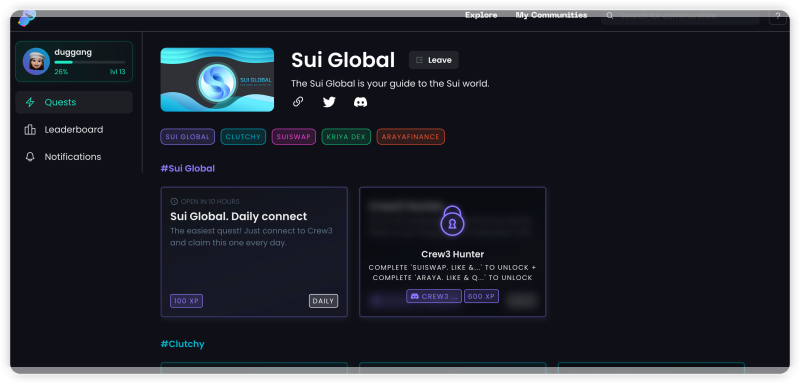Click the #Sui Global section heading
The height and width of the screenshot is (384, 800).
(188, 168)
